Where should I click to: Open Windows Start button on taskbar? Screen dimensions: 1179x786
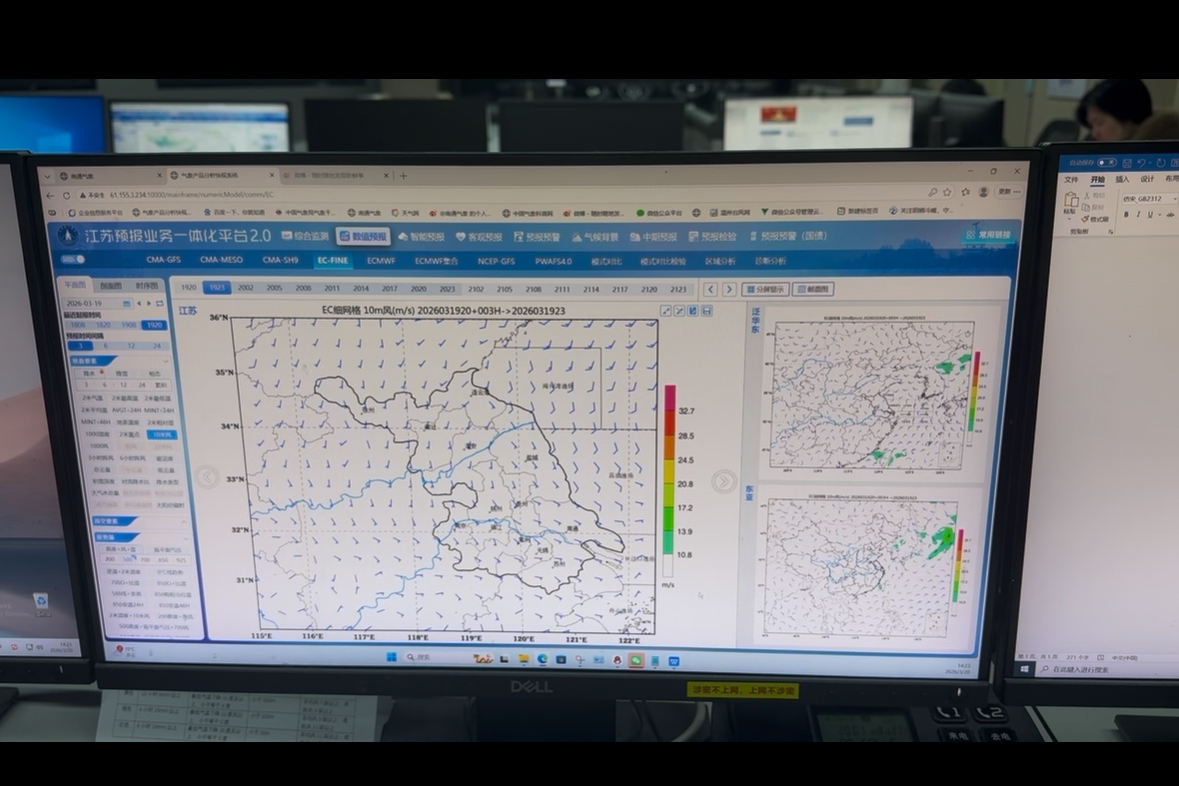coord(391,657)
